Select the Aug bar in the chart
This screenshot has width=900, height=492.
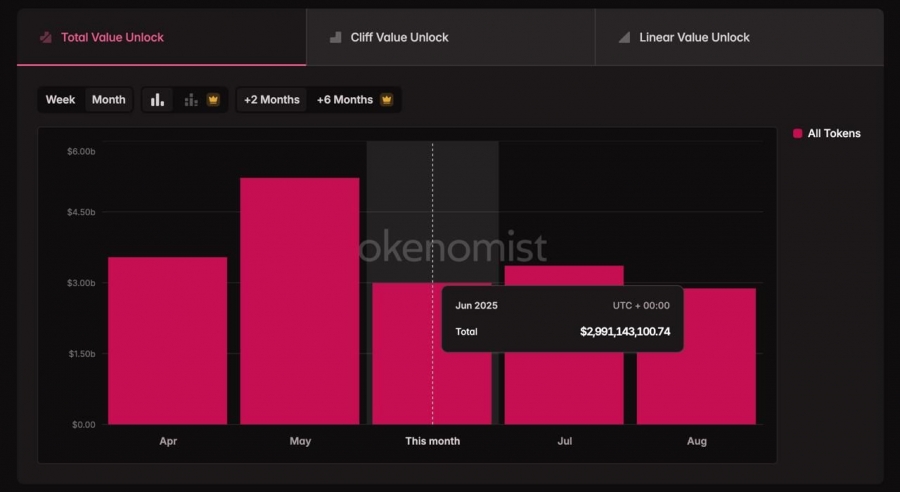coord(696,356)
